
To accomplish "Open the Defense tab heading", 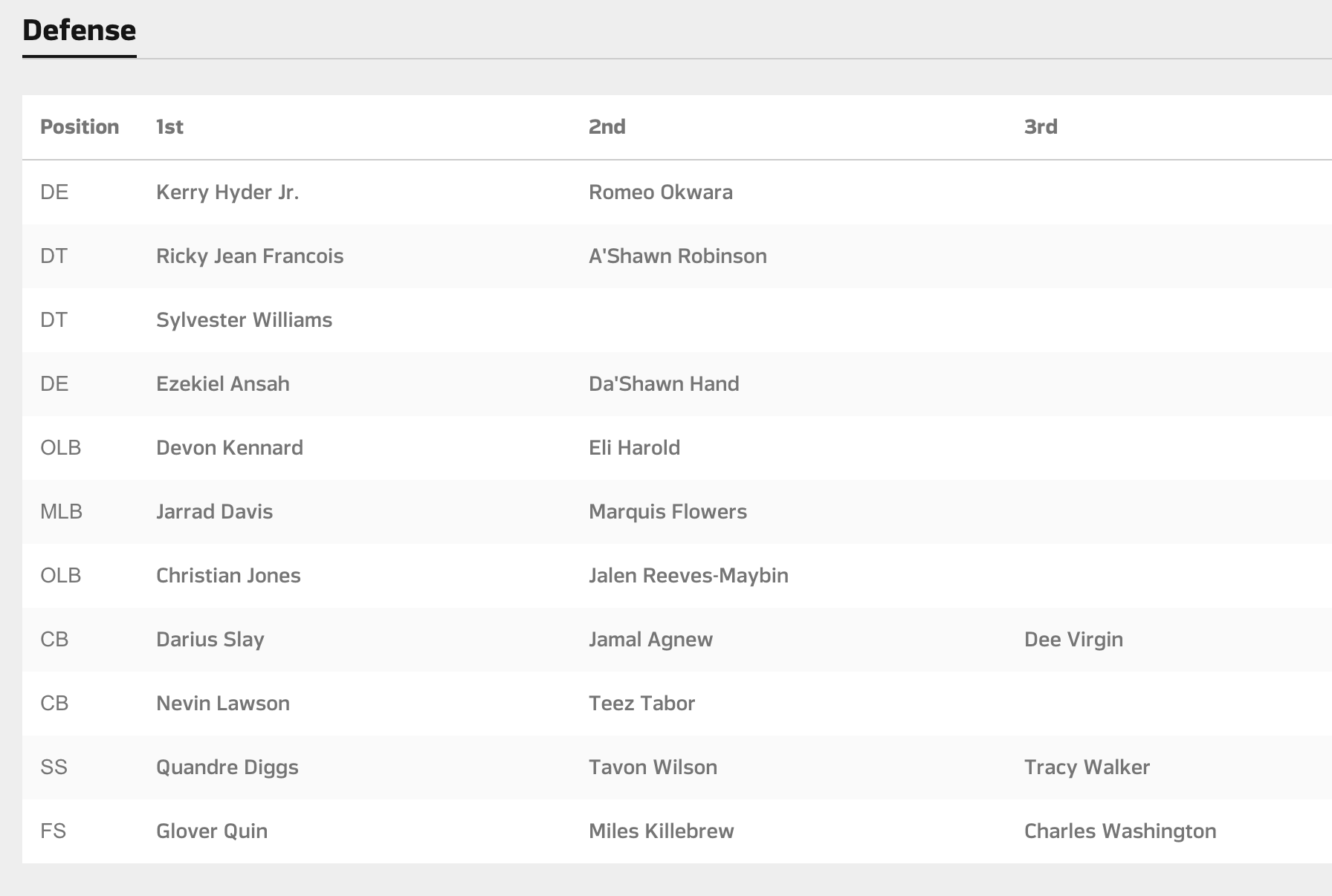I will point(79,30).
